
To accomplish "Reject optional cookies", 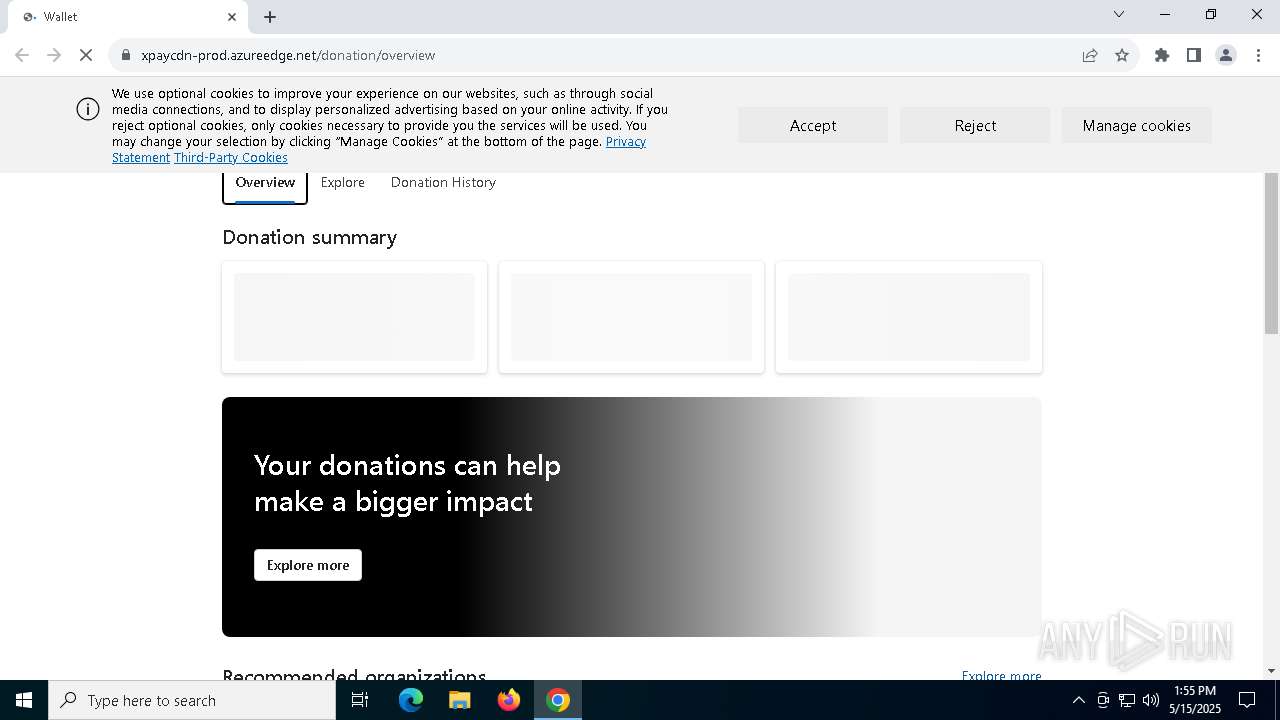I will click(975, 125).
